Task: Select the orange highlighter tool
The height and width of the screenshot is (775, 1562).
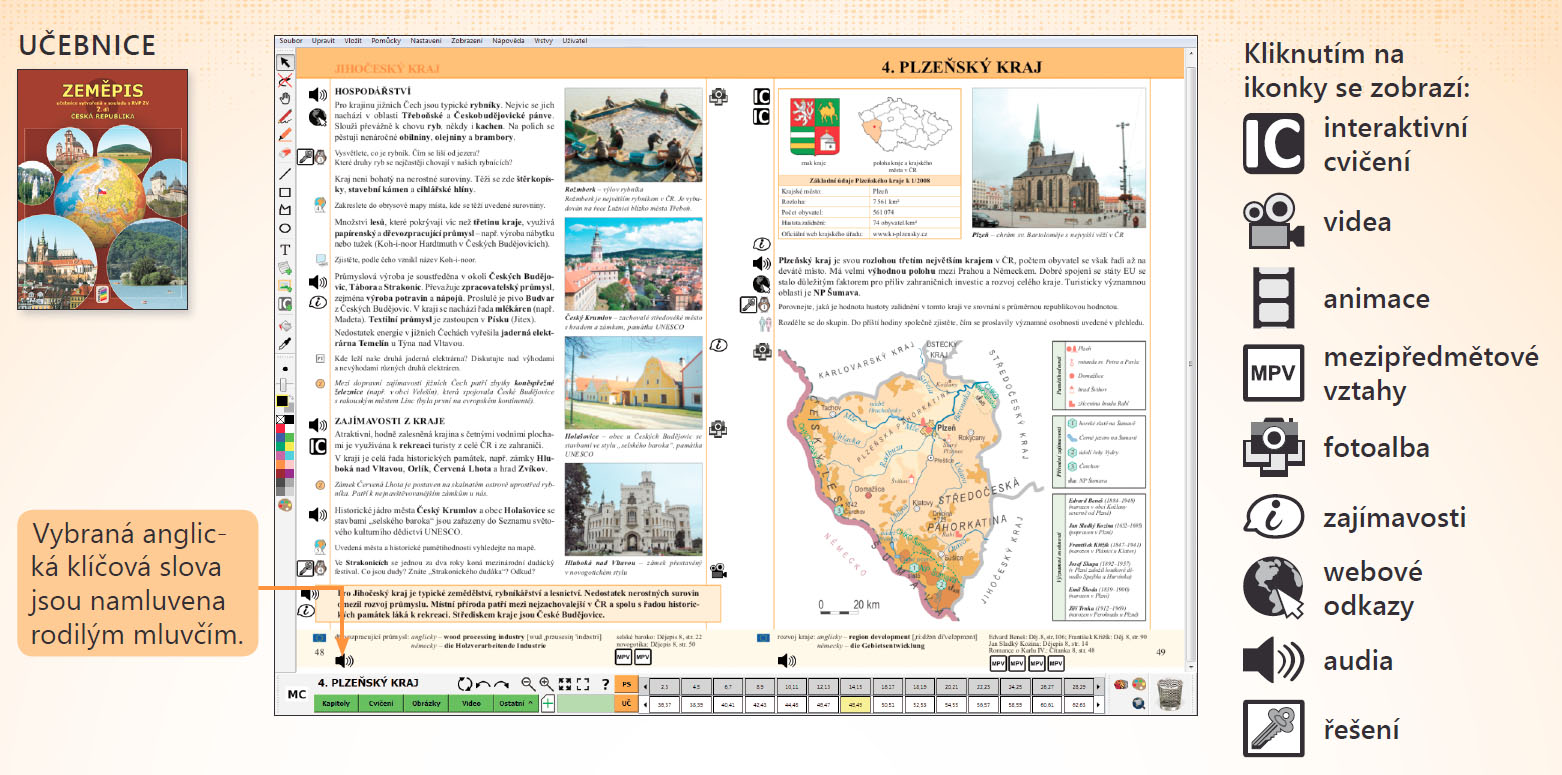Action: point(285,134)
